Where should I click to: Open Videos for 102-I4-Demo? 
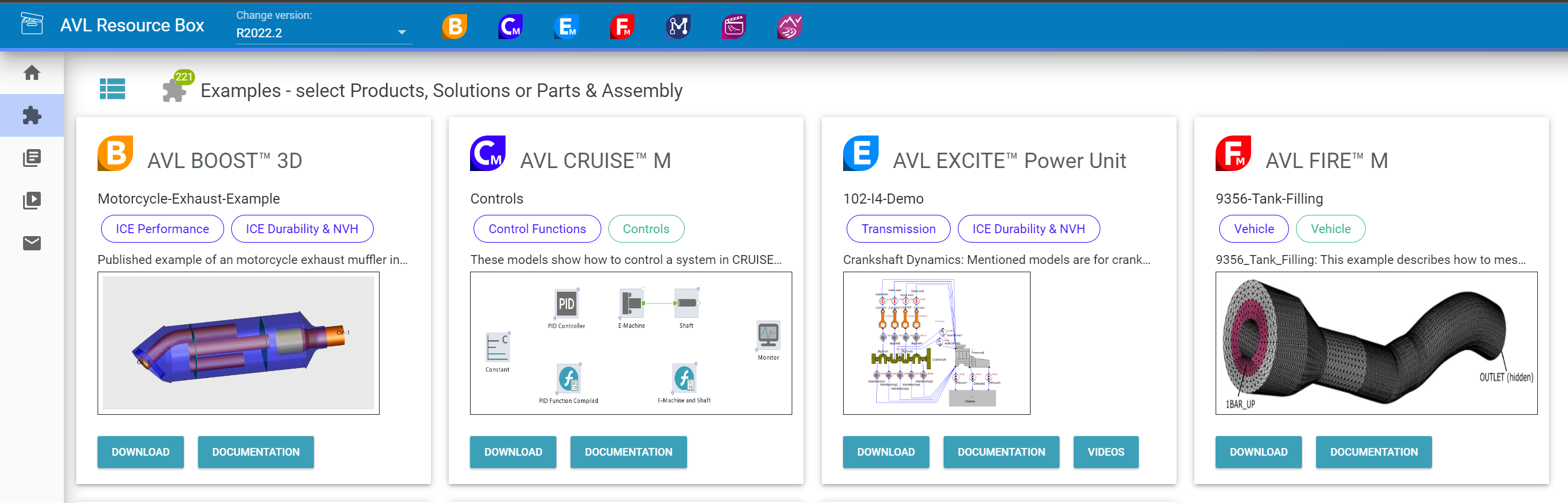click(1106, 452)
